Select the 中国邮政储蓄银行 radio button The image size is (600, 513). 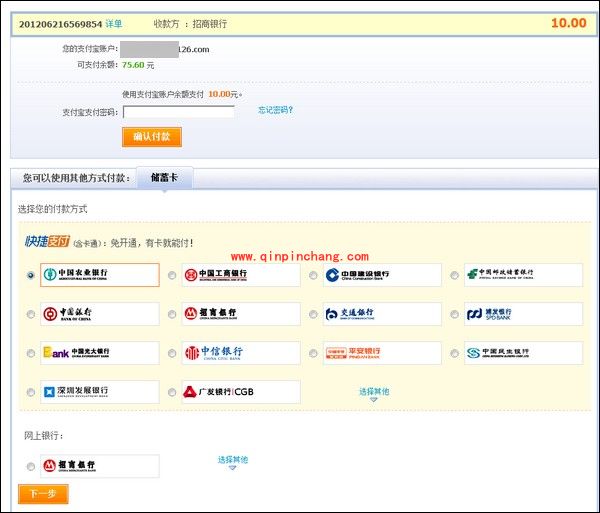click(454, 275)
